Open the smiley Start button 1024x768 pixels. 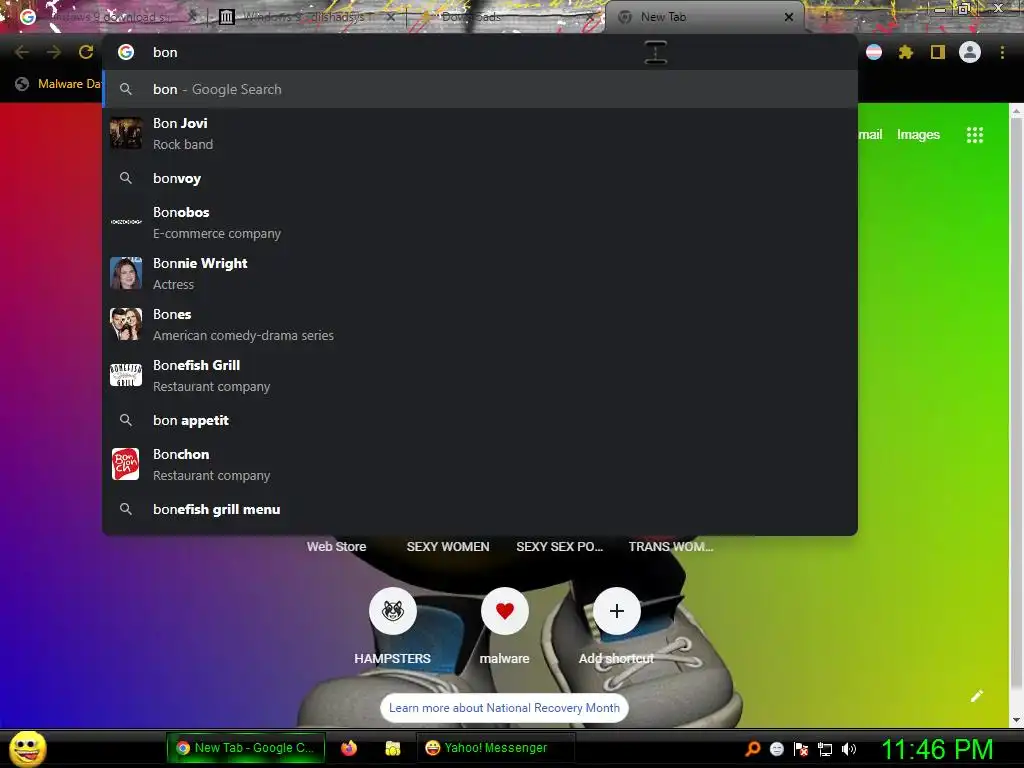pos(27,748)
